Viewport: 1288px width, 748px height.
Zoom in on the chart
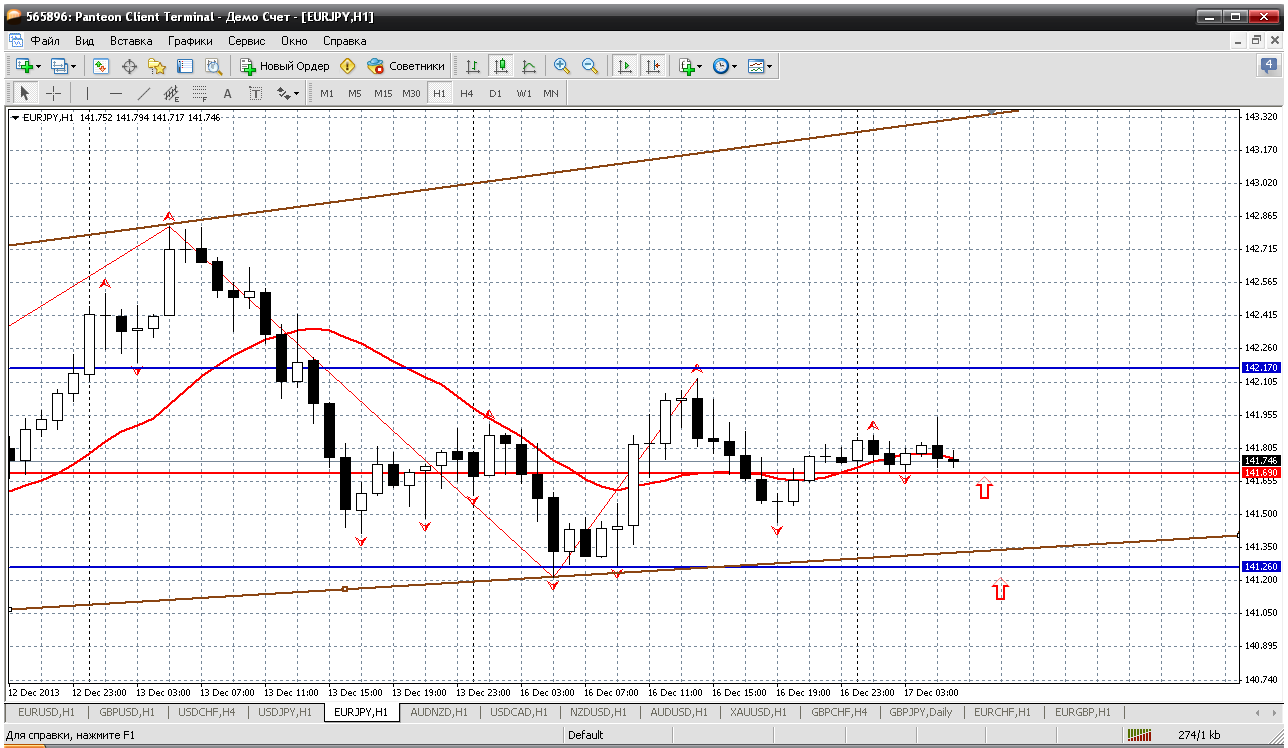[562, 66]
